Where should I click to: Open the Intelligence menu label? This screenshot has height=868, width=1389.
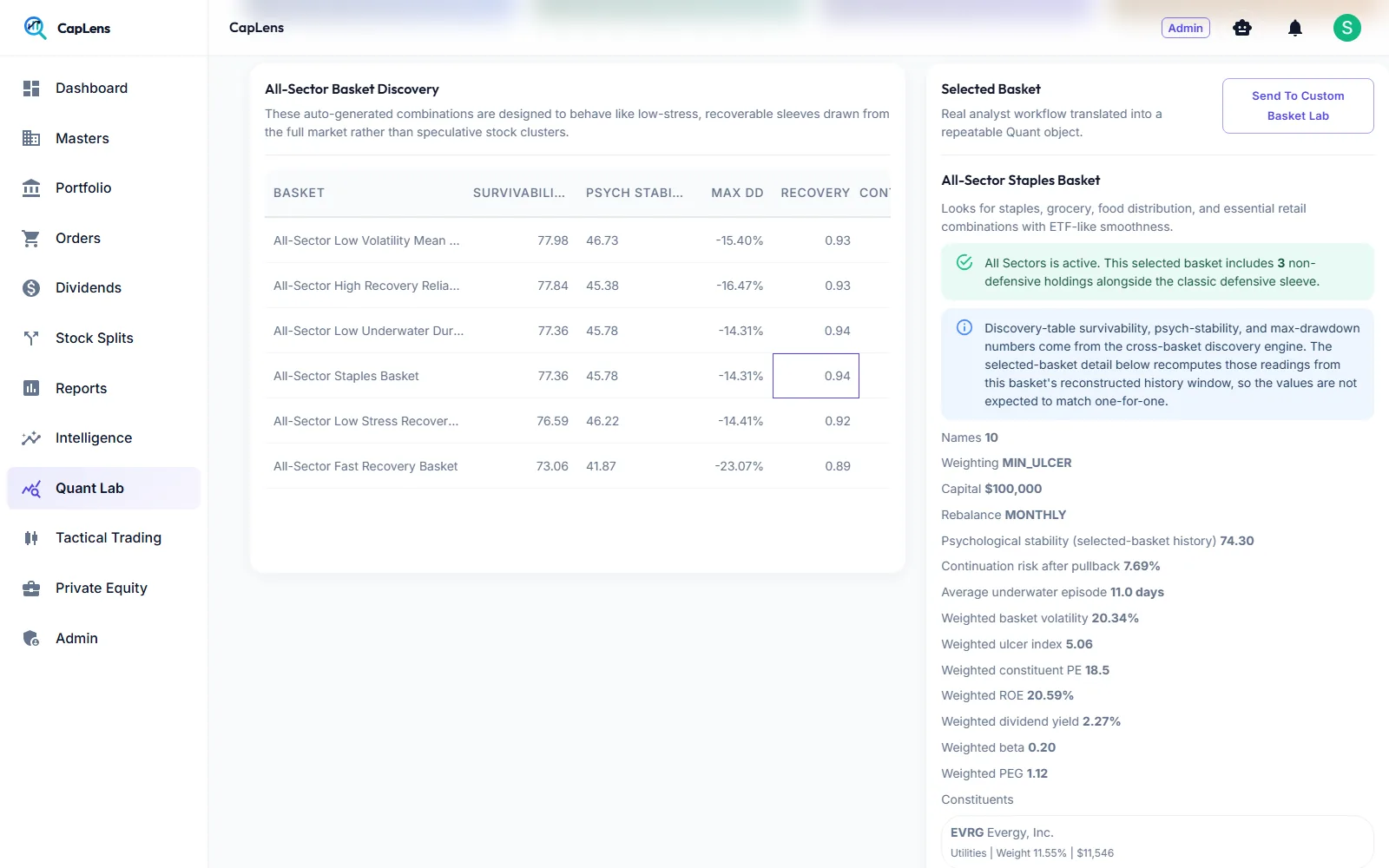pos(94,437)
